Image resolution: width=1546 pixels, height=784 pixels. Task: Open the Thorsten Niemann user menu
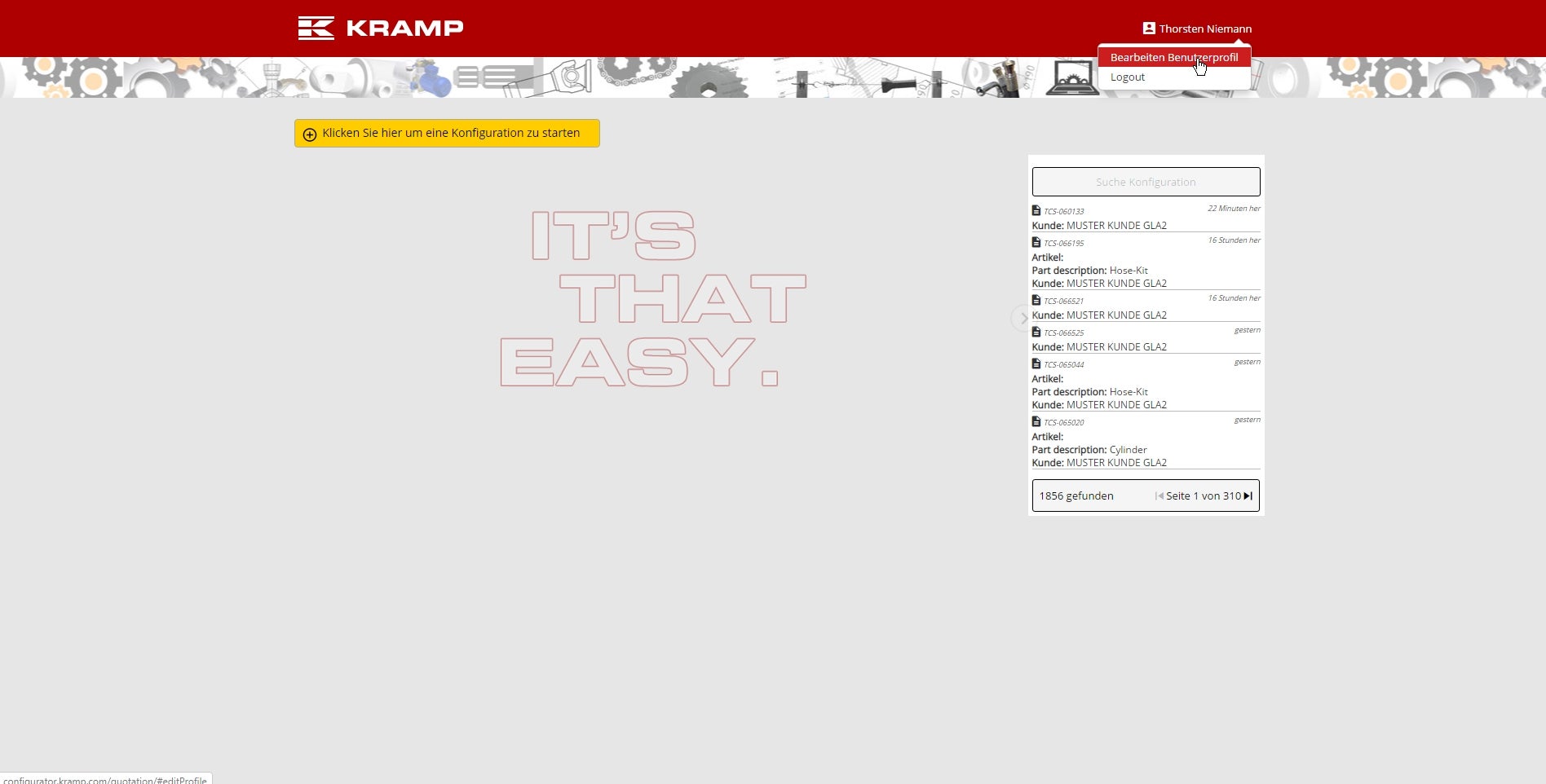click(x=1197, y=29)
